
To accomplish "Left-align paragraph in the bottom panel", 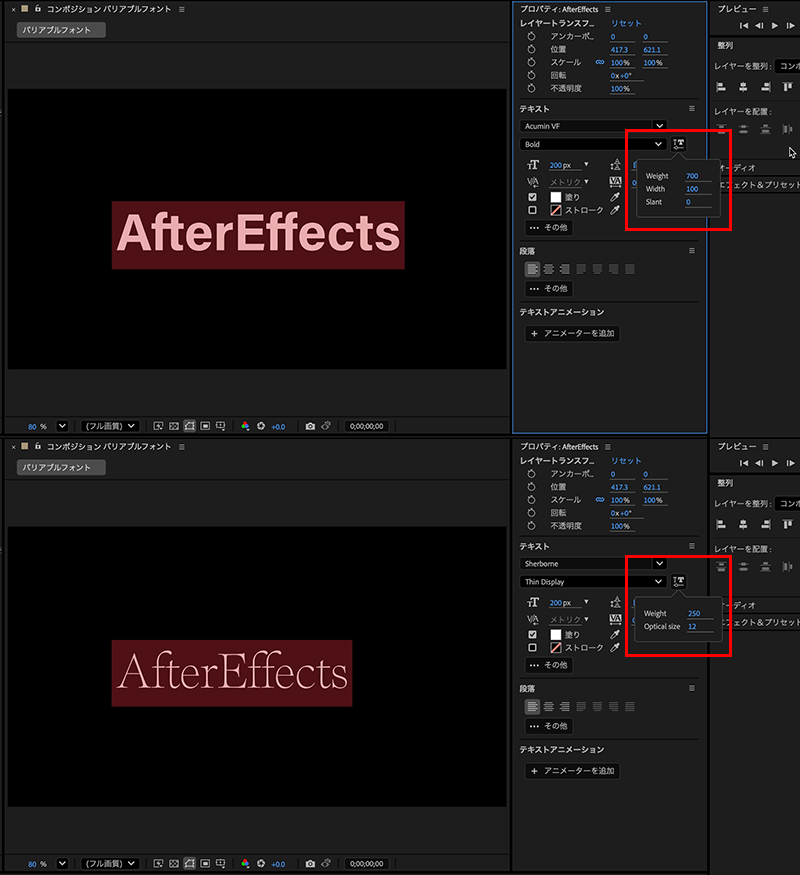I will (533, 706).
